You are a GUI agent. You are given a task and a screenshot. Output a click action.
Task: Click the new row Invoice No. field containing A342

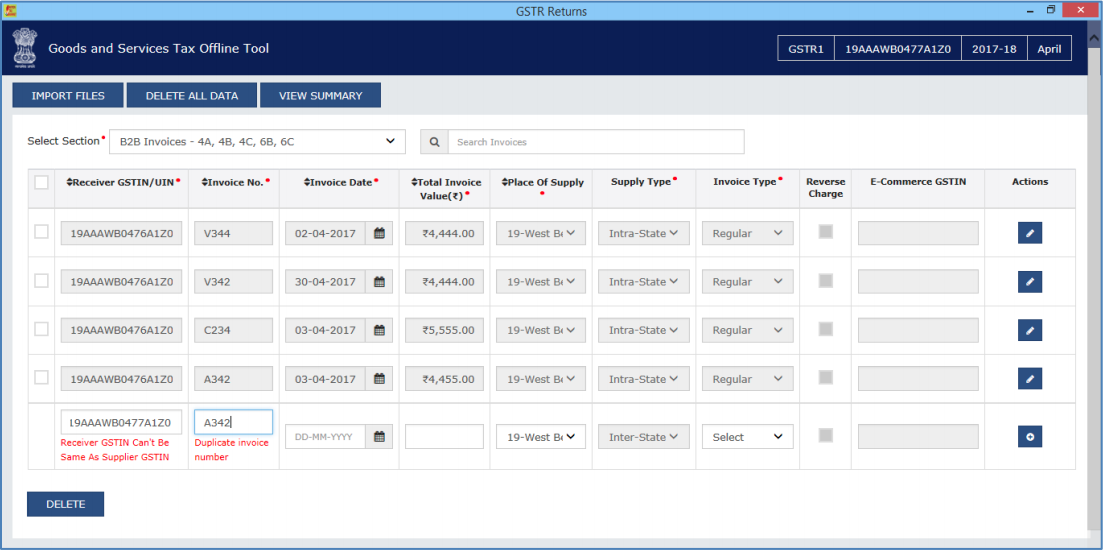[x=233, y=422]
